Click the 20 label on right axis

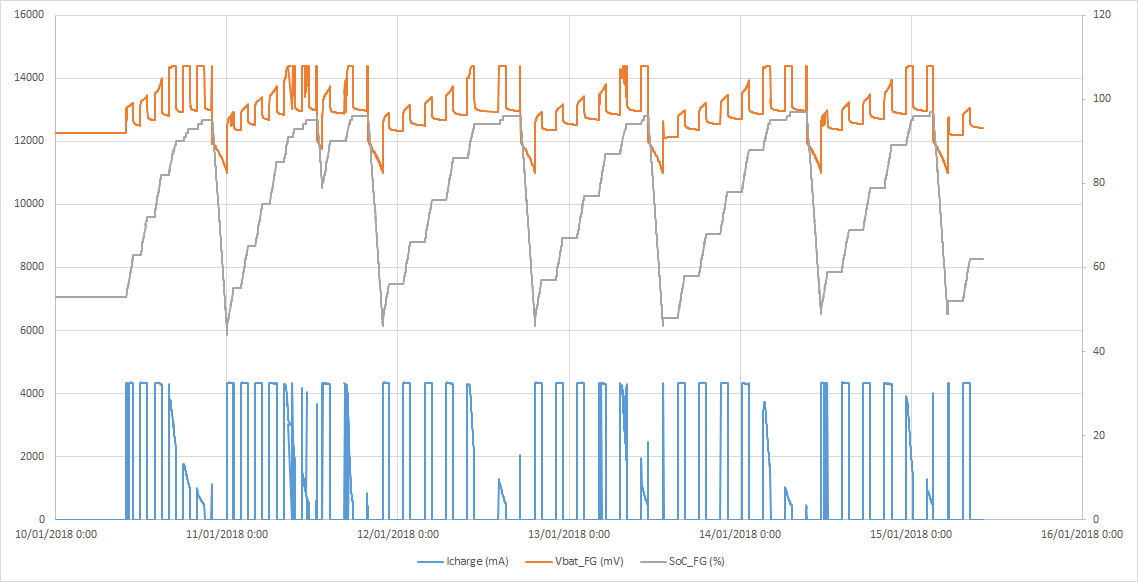[1098, 435]
